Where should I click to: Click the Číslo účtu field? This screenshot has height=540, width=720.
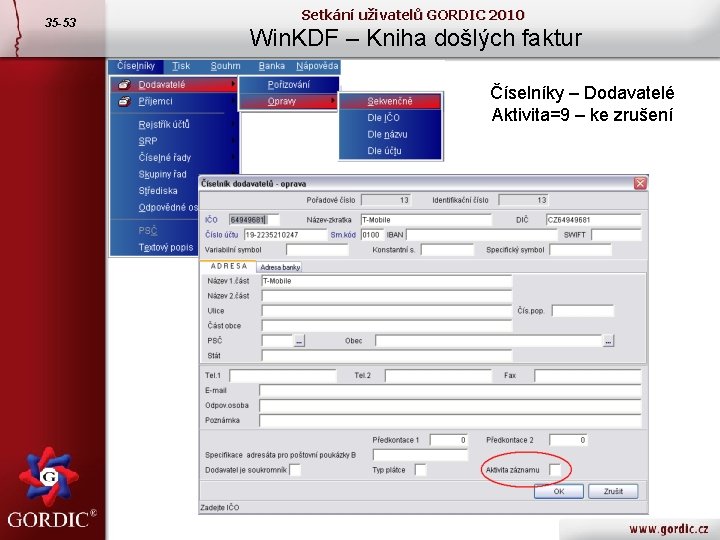tap(285, 235)
